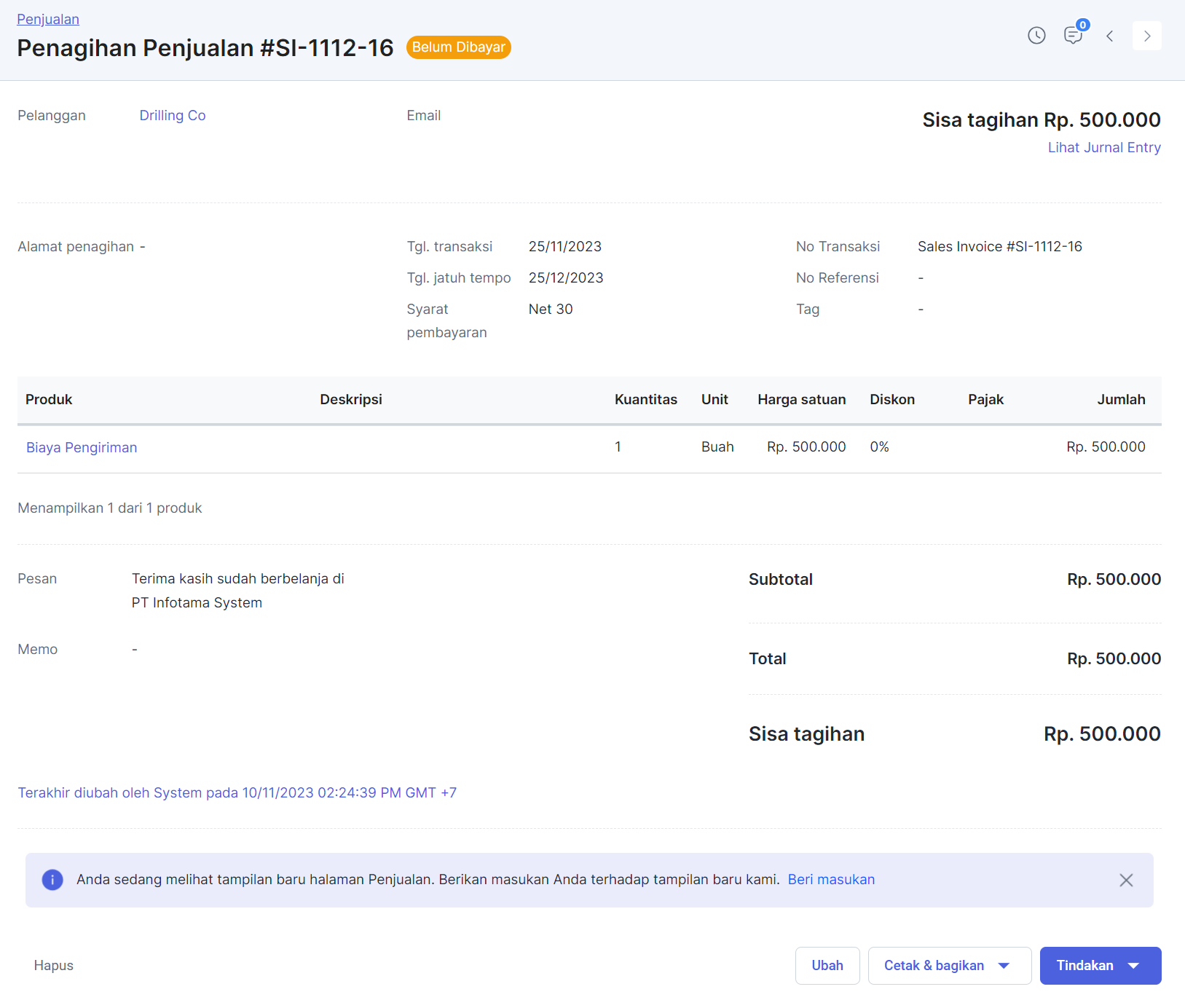Screen dimensions: 1185x1008
Task: Click the blue info icon in banner
Action: tap(52, 880)
